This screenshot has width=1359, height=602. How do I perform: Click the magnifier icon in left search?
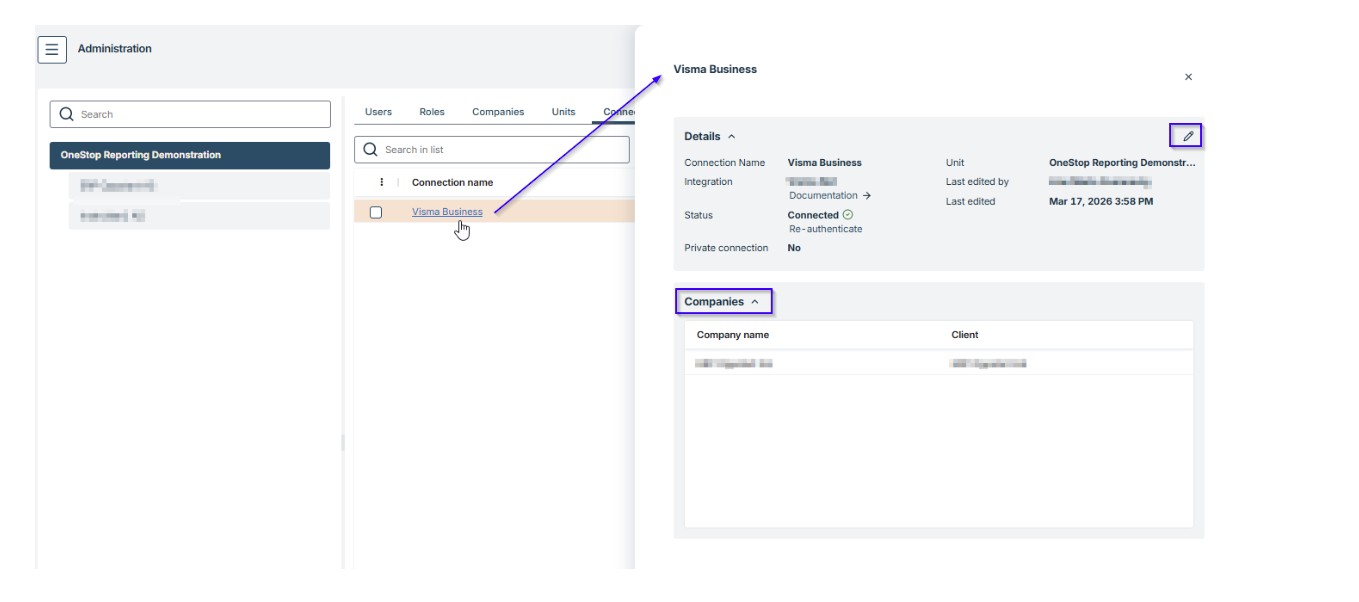point(67,114)
